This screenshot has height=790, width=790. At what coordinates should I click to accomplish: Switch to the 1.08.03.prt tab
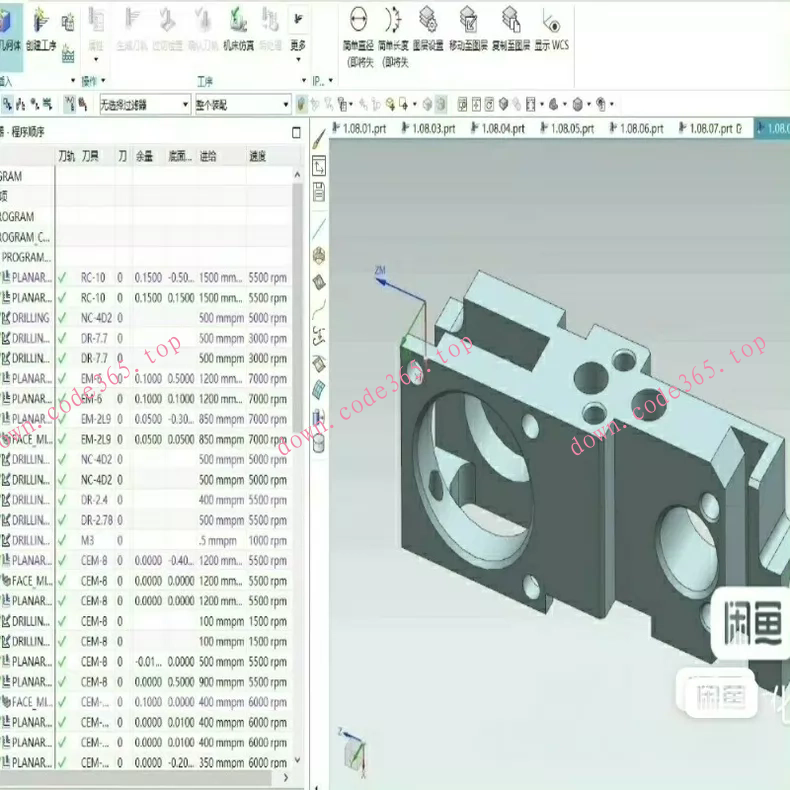429,128
